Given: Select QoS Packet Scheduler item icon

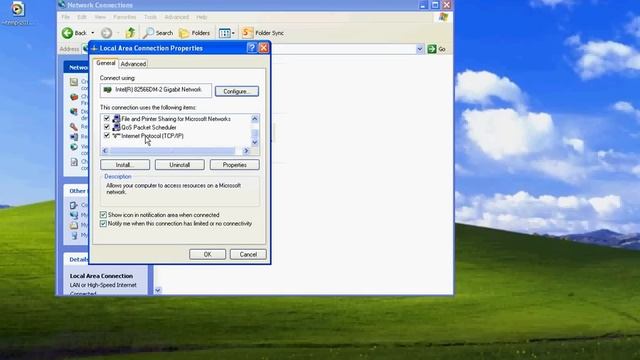Looking at the screenshot, I should coord(116,127).
